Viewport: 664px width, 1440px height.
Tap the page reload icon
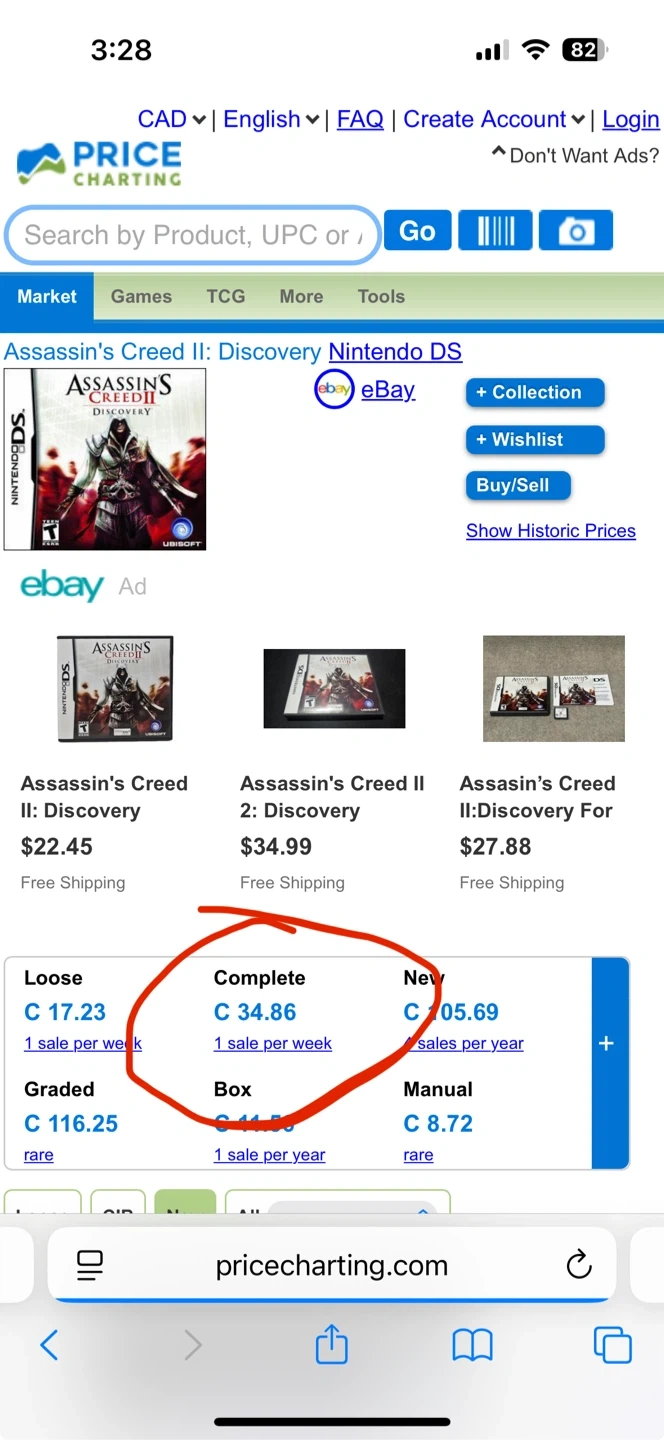pos(579,1265)
